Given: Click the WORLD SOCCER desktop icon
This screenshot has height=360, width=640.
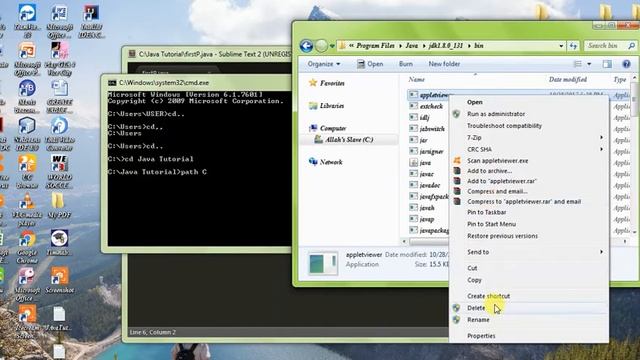Looking at the screenshot, I should tap(59, 171).
